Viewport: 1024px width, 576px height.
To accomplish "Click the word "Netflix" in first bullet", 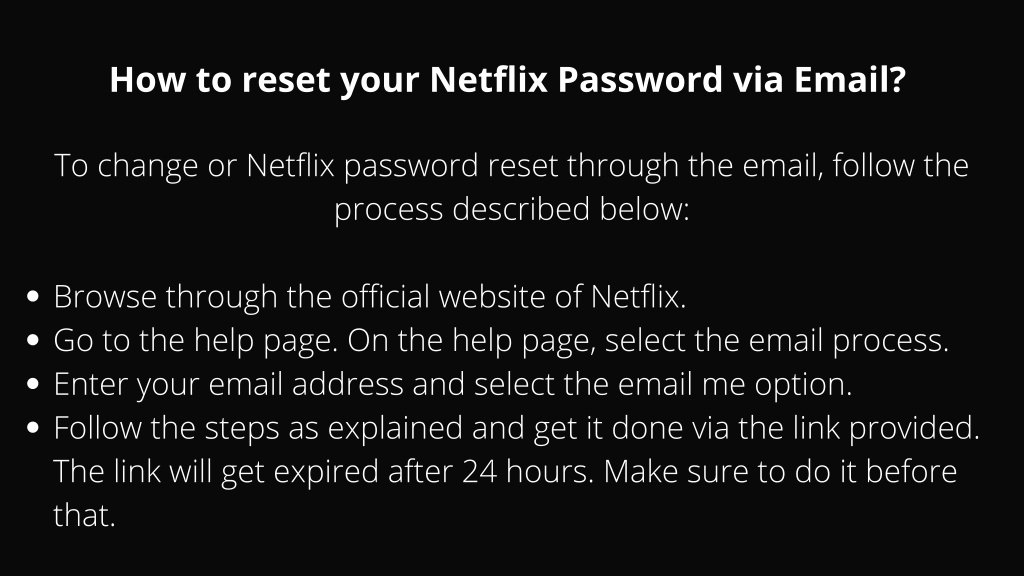I will click(638, 296).
